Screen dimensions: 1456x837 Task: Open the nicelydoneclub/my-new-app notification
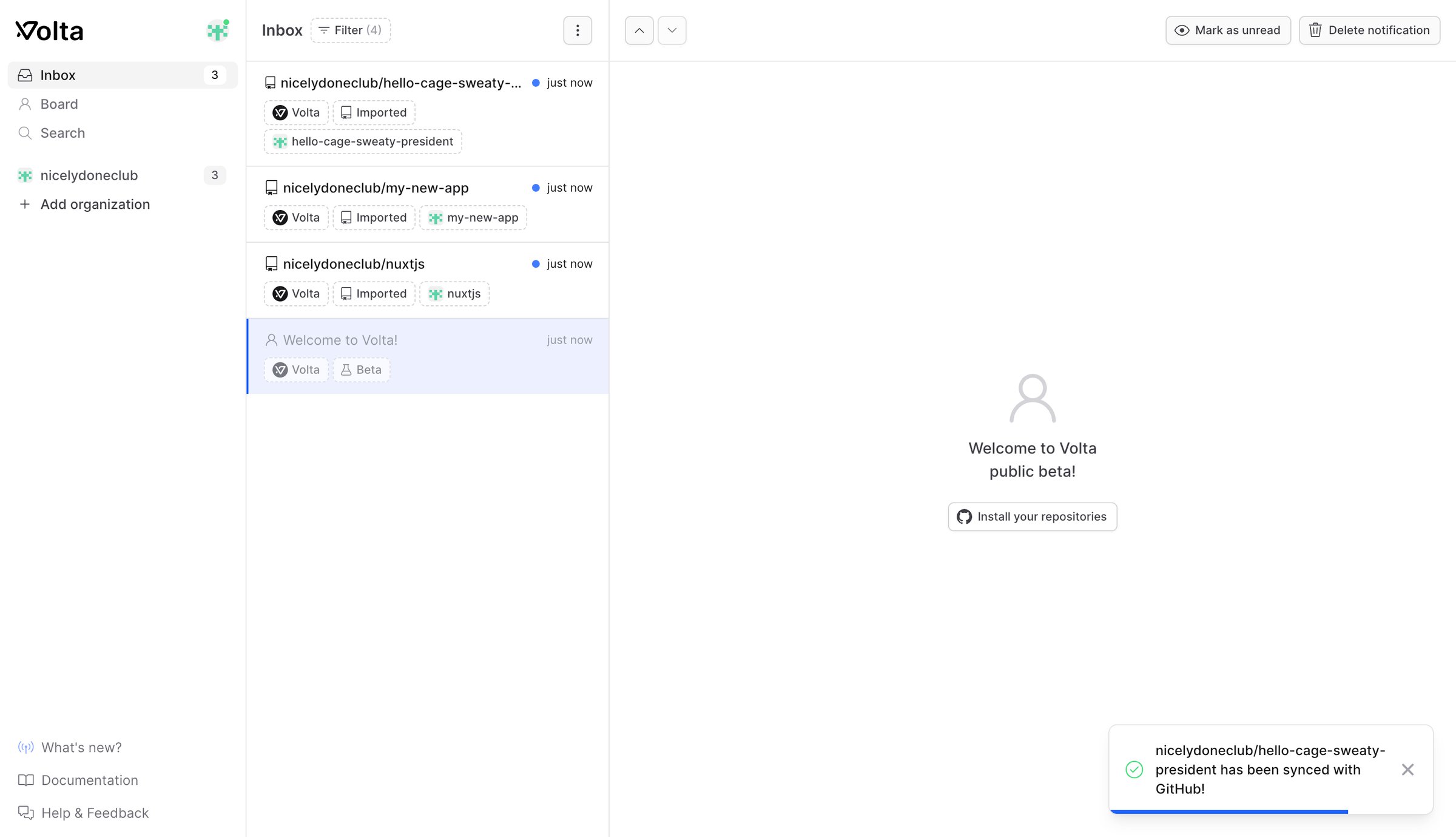[x=428, y=205]
